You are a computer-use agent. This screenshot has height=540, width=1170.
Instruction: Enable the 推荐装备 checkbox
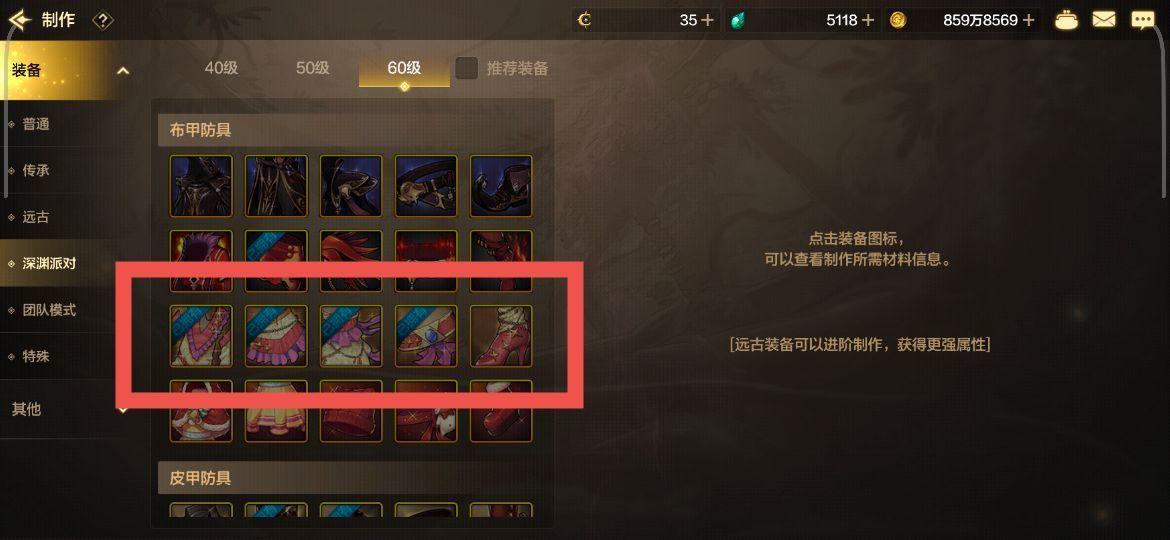click(x=467, y=68)
